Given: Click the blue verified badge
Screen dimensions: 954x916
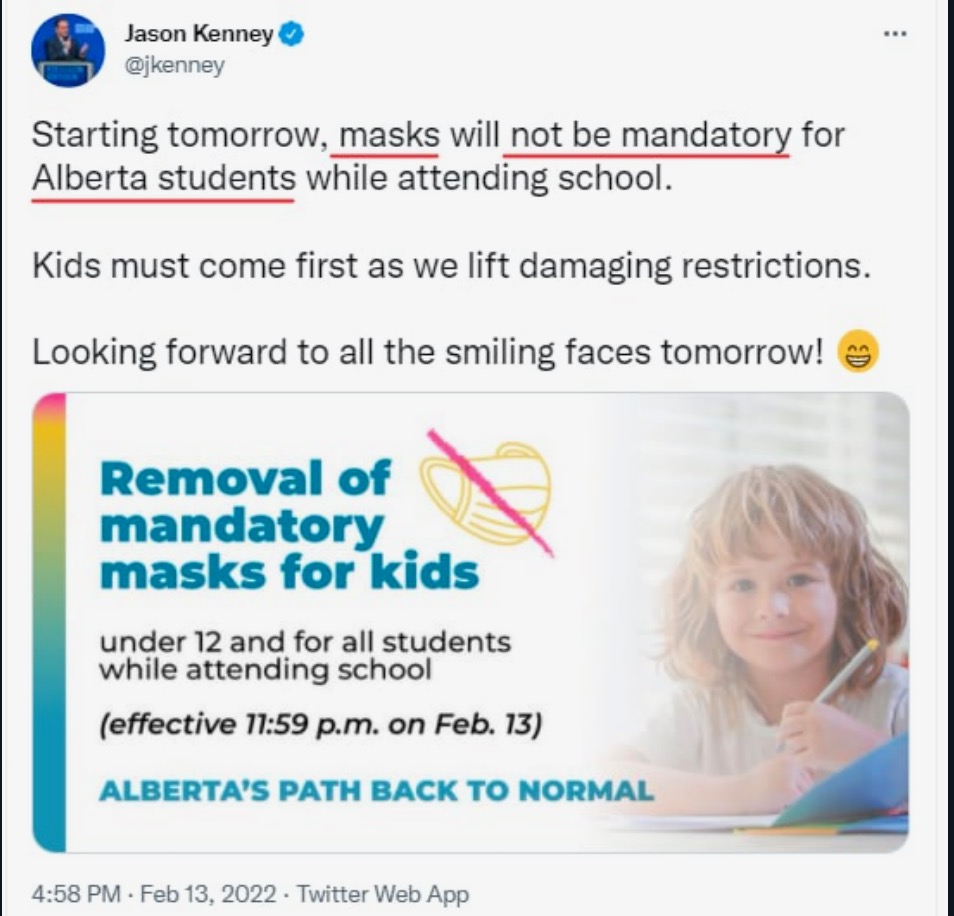Looking at the screenshot, I should pos(291,34).
